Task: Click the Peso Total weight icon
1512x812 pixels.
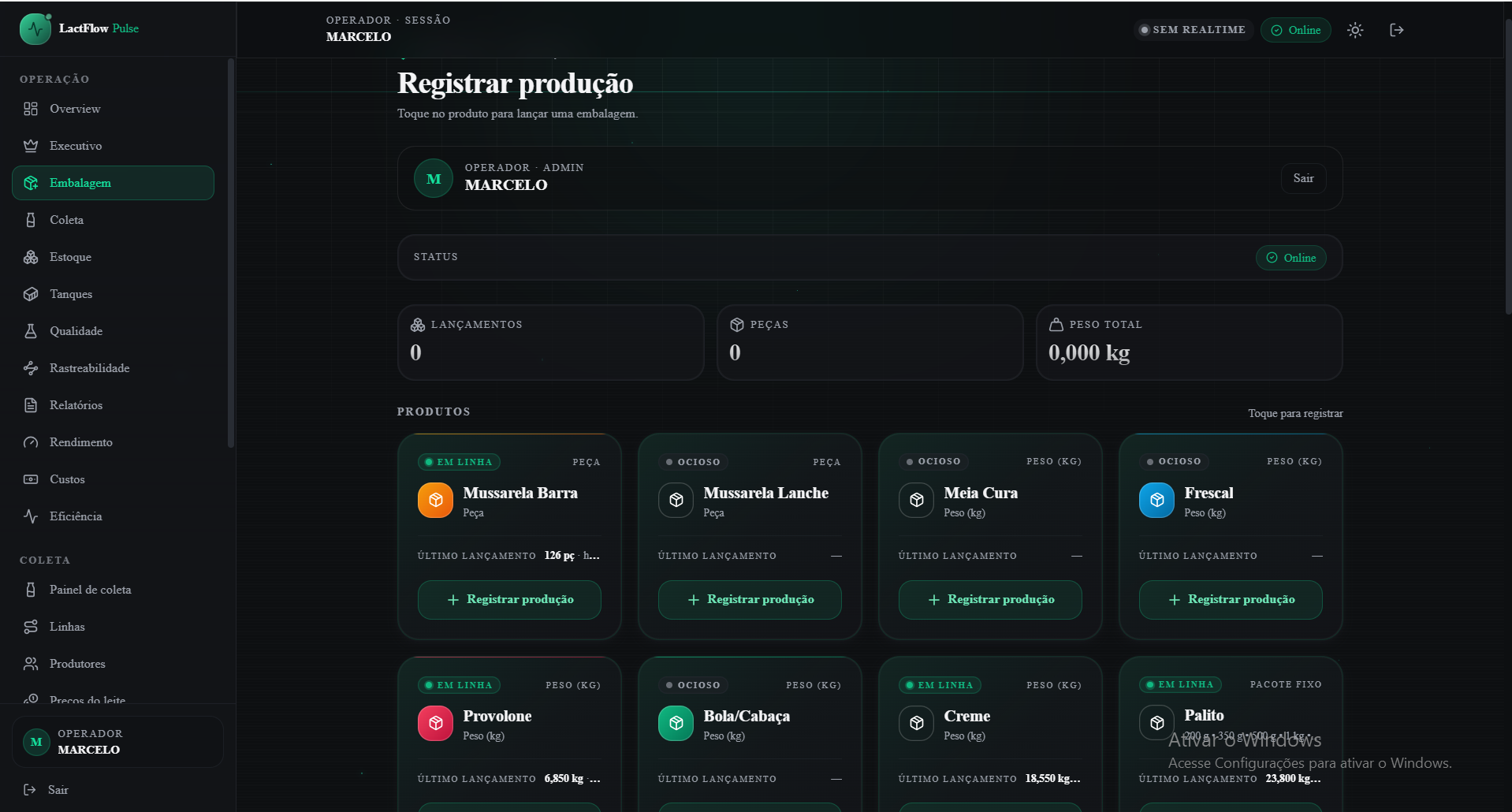Action: (x=1056, y=325)
